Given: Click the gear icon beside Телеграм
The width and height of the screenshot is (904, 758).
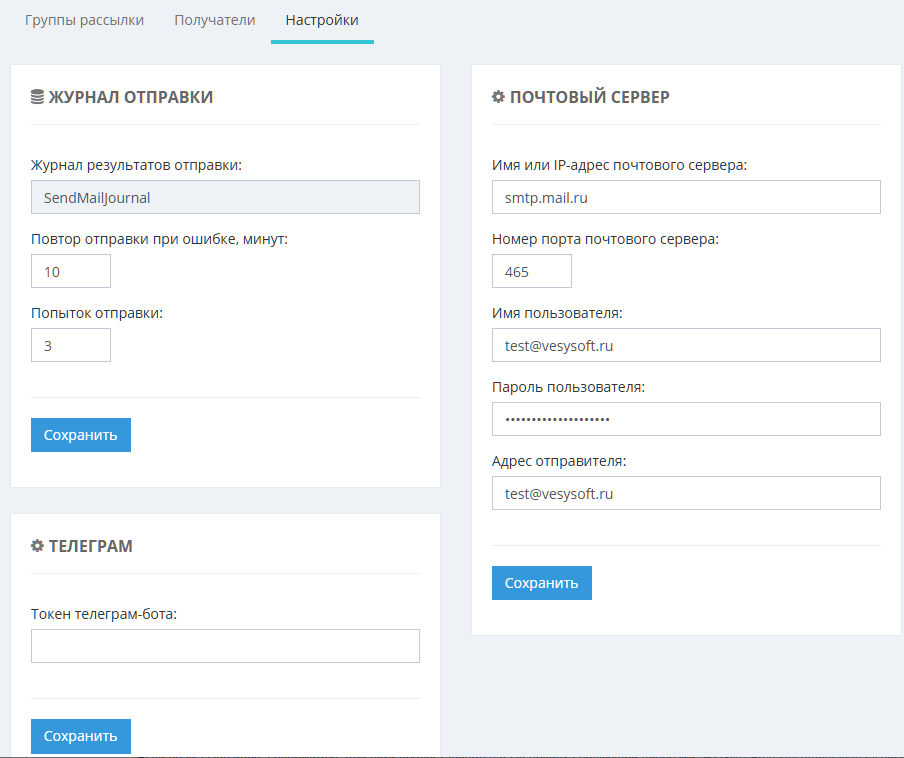Looking at the screenshot, I should (38, 546).
